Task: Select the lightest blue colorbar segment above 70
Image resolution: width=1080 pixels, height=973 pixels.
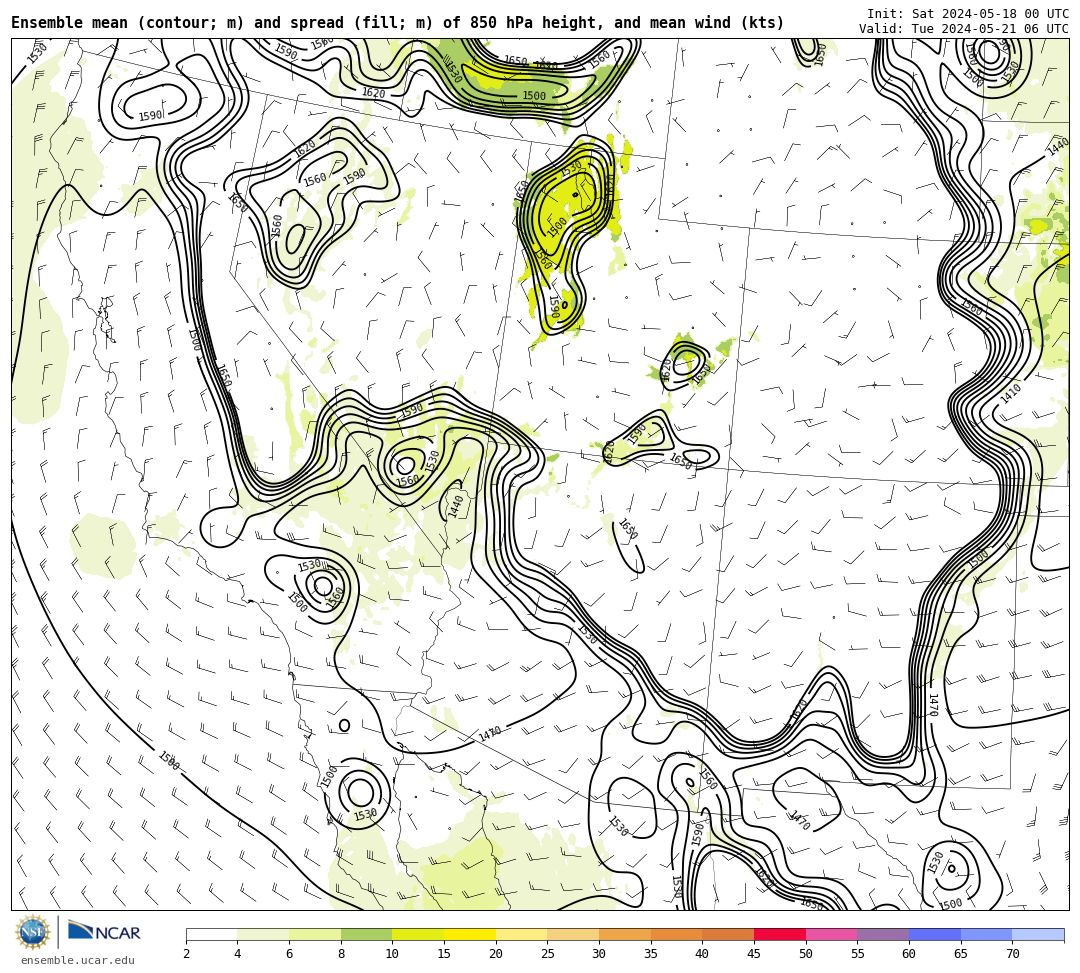Action: point(1038,934)
